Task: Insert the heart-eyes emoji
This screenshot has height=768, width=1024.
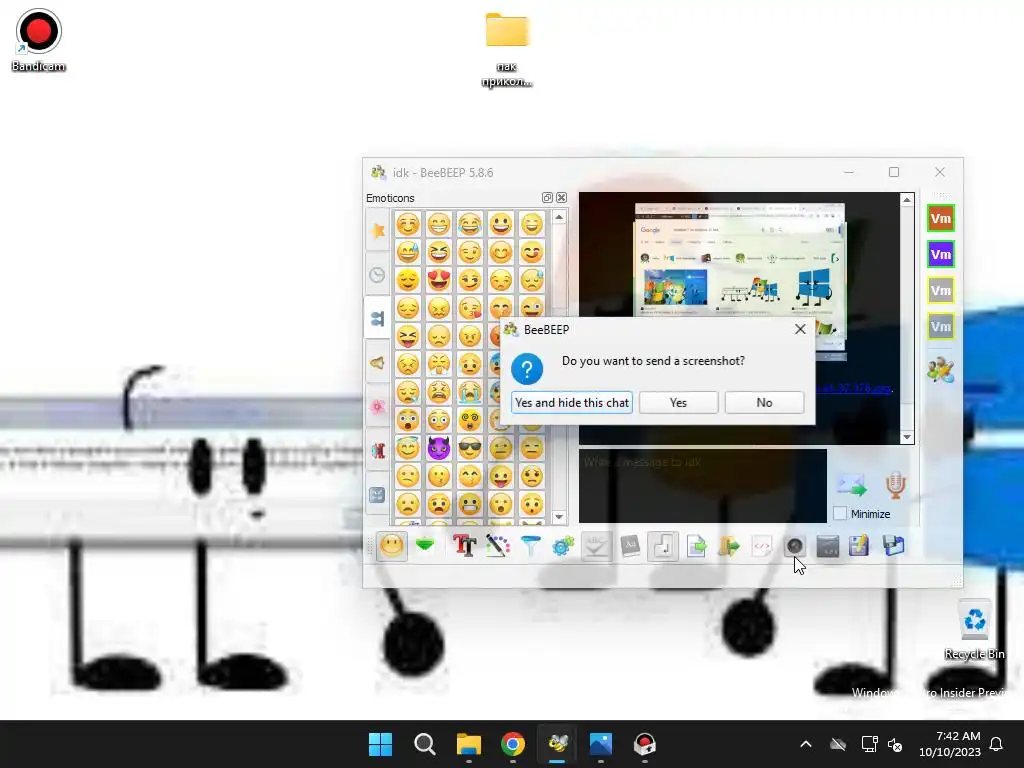Action: pyautogui.click(x=439, y=280)
